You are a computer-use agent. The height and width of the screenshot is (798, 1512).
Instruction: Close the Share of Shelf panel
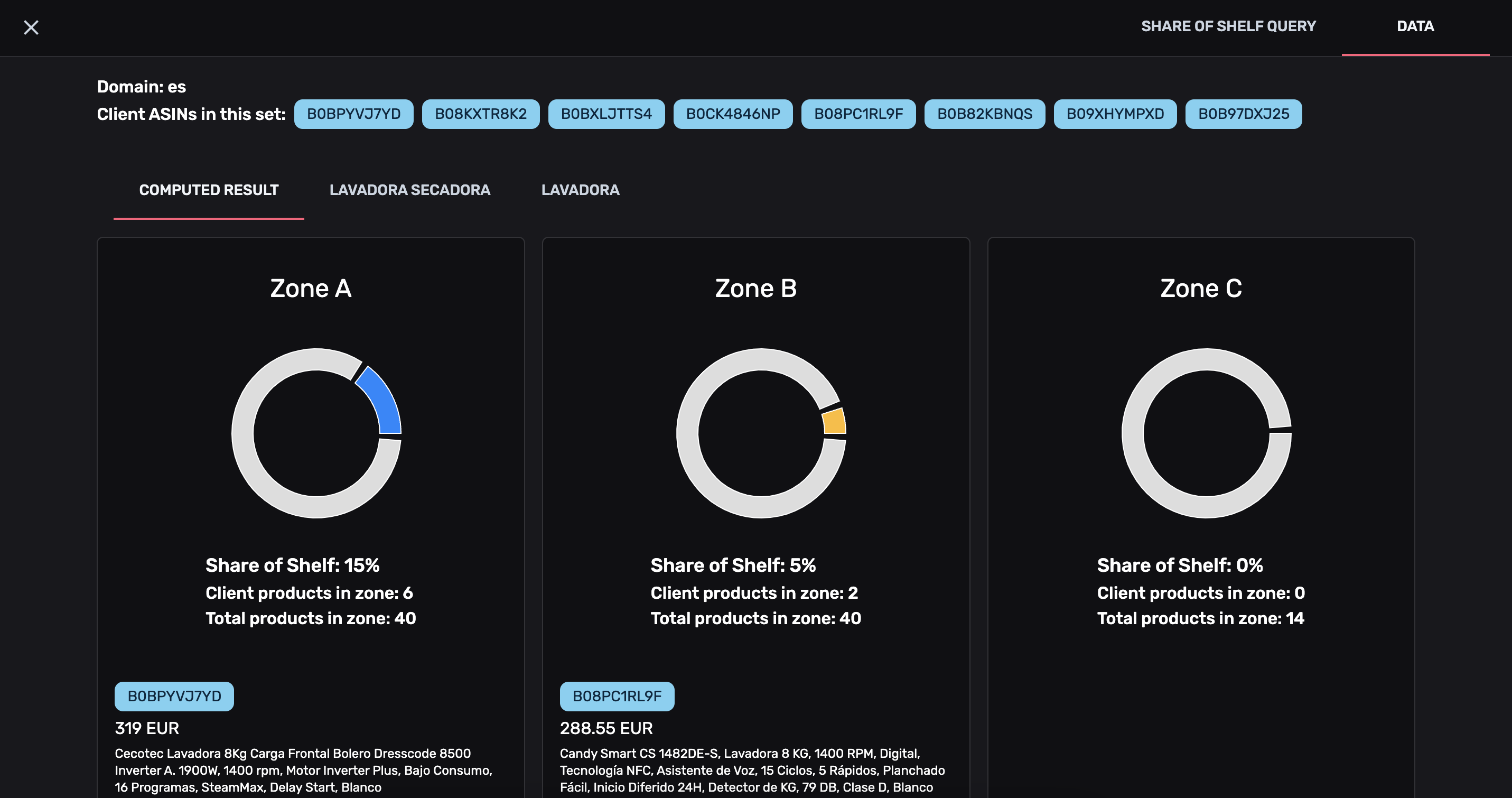(31, 27)
